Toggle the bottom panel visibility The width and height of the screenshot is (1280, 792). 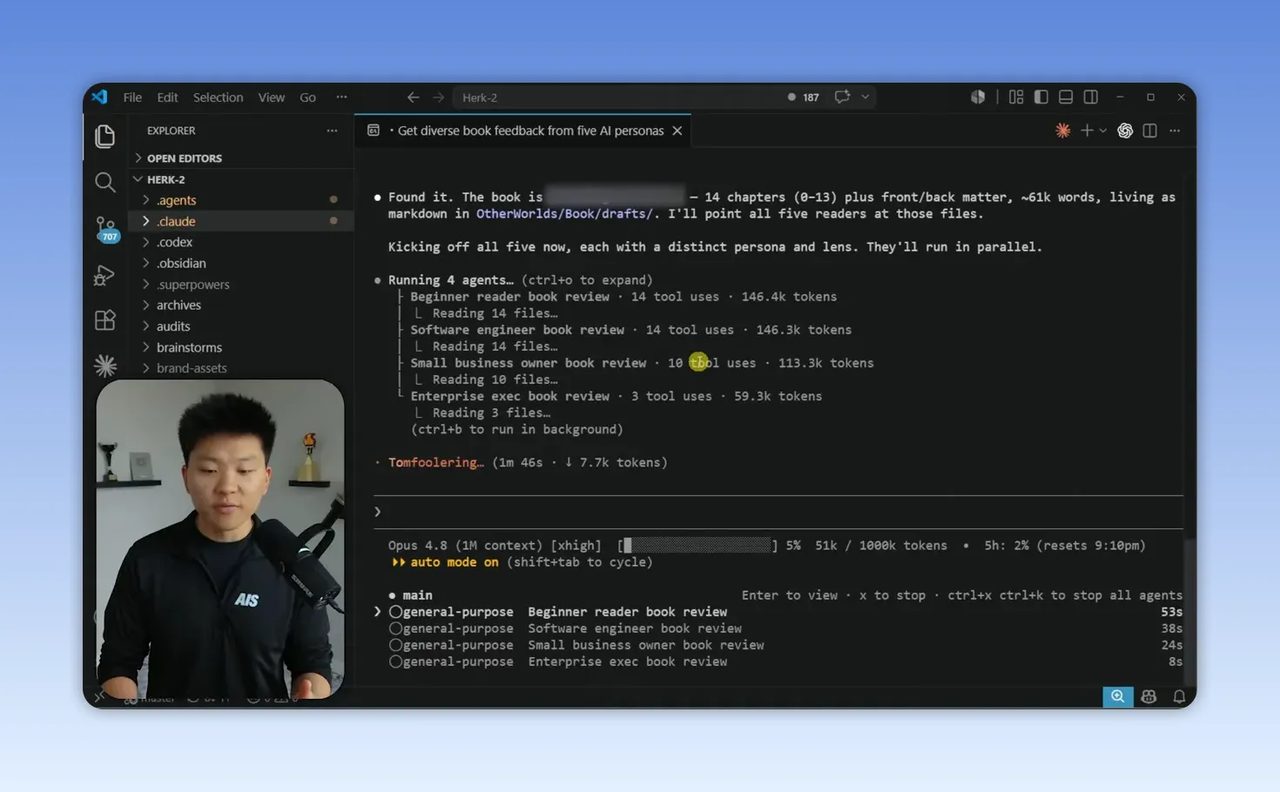[x=1066, y=97]
